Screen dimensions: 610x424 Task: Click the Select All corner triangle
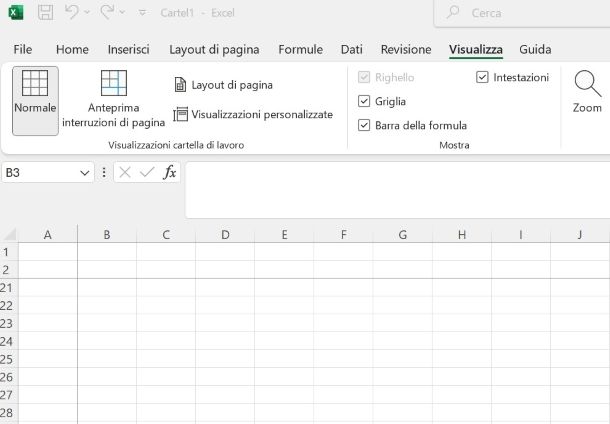(9, 235)
